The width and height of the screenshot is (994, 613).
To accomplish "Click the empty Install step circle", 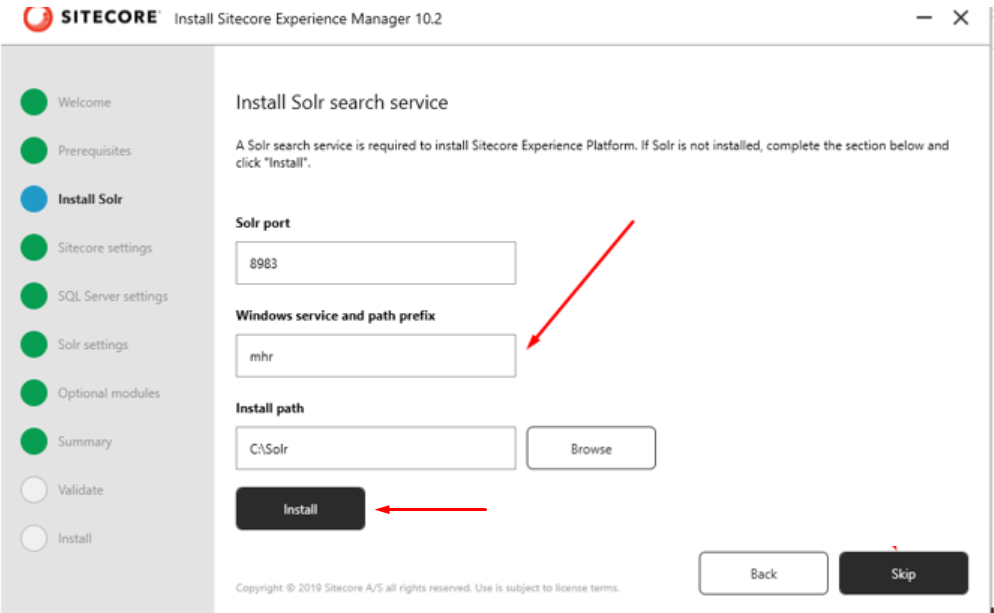I will pos(34,538).
